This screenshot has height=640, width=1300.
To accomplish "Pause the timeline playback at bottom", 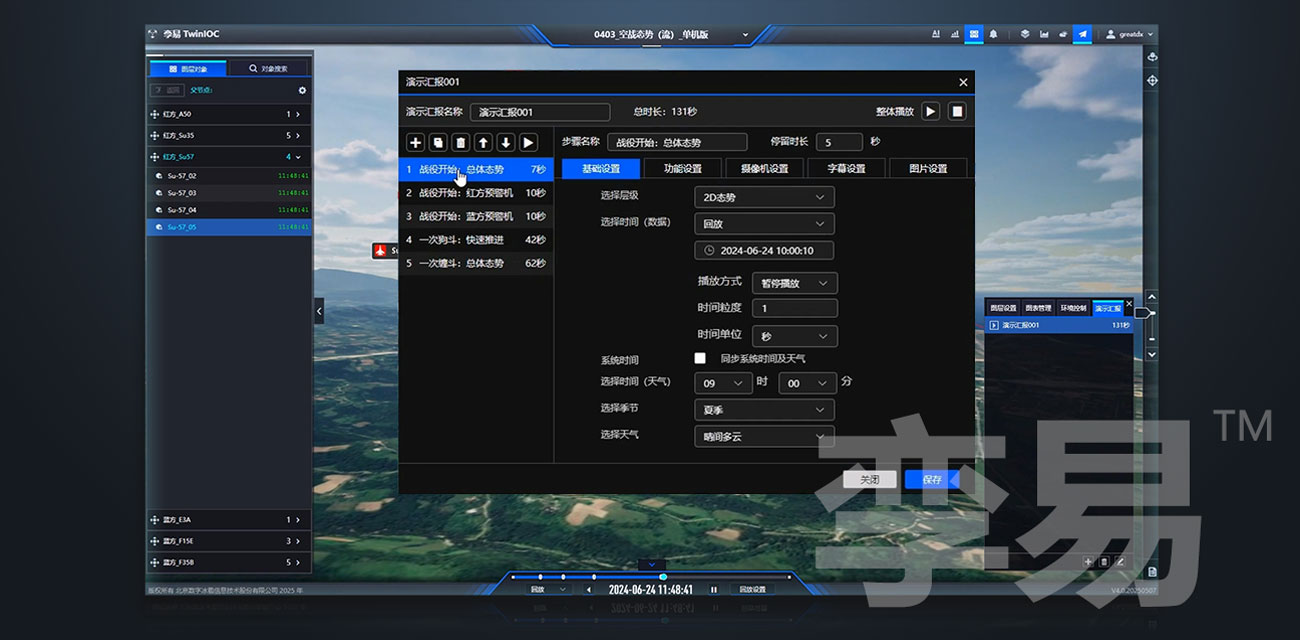I will coord(713,590).
